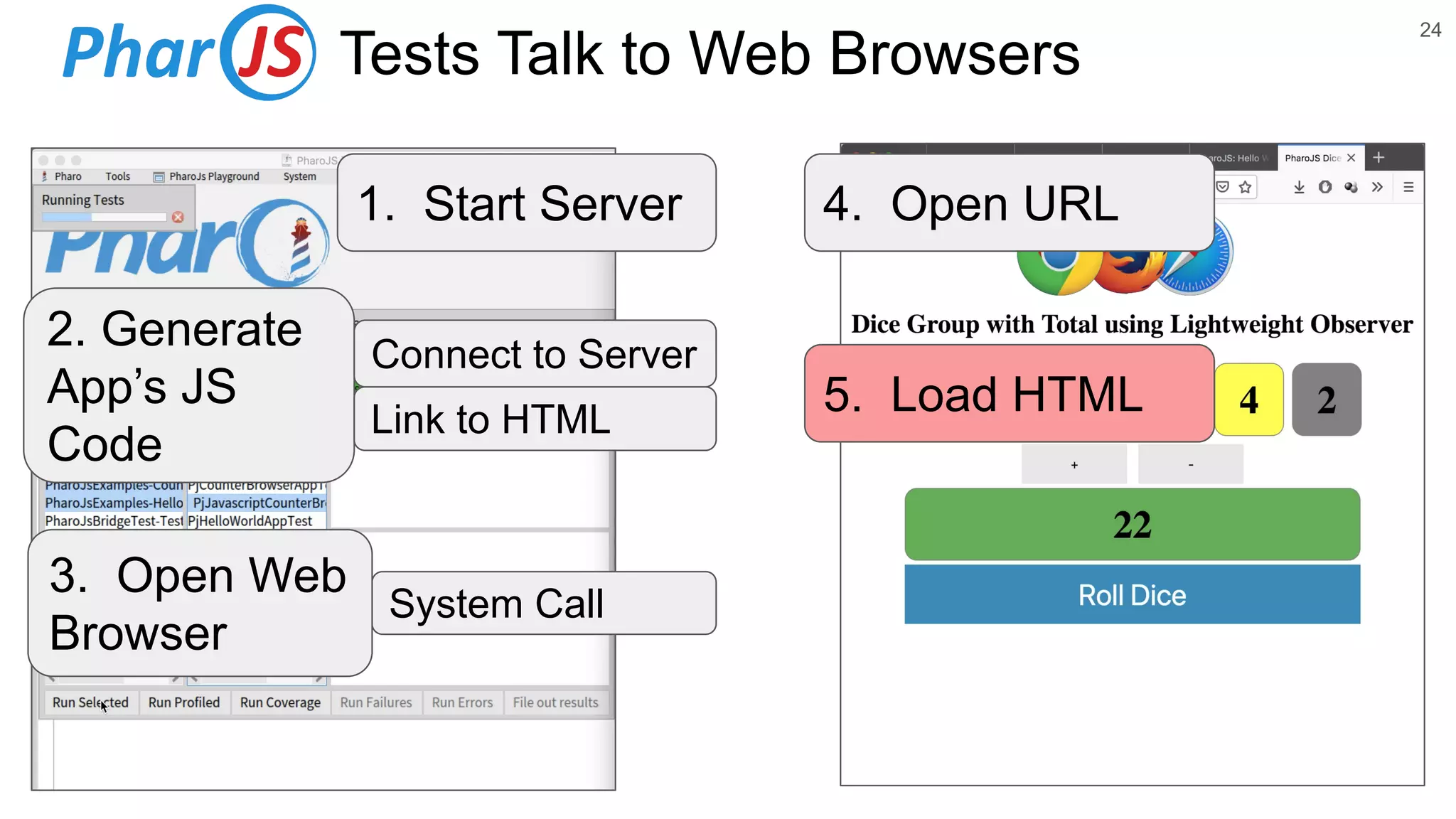Open the Tools menu
Image resolution: width=1456 pixels, height=819 pixels.
coord(117,176)
